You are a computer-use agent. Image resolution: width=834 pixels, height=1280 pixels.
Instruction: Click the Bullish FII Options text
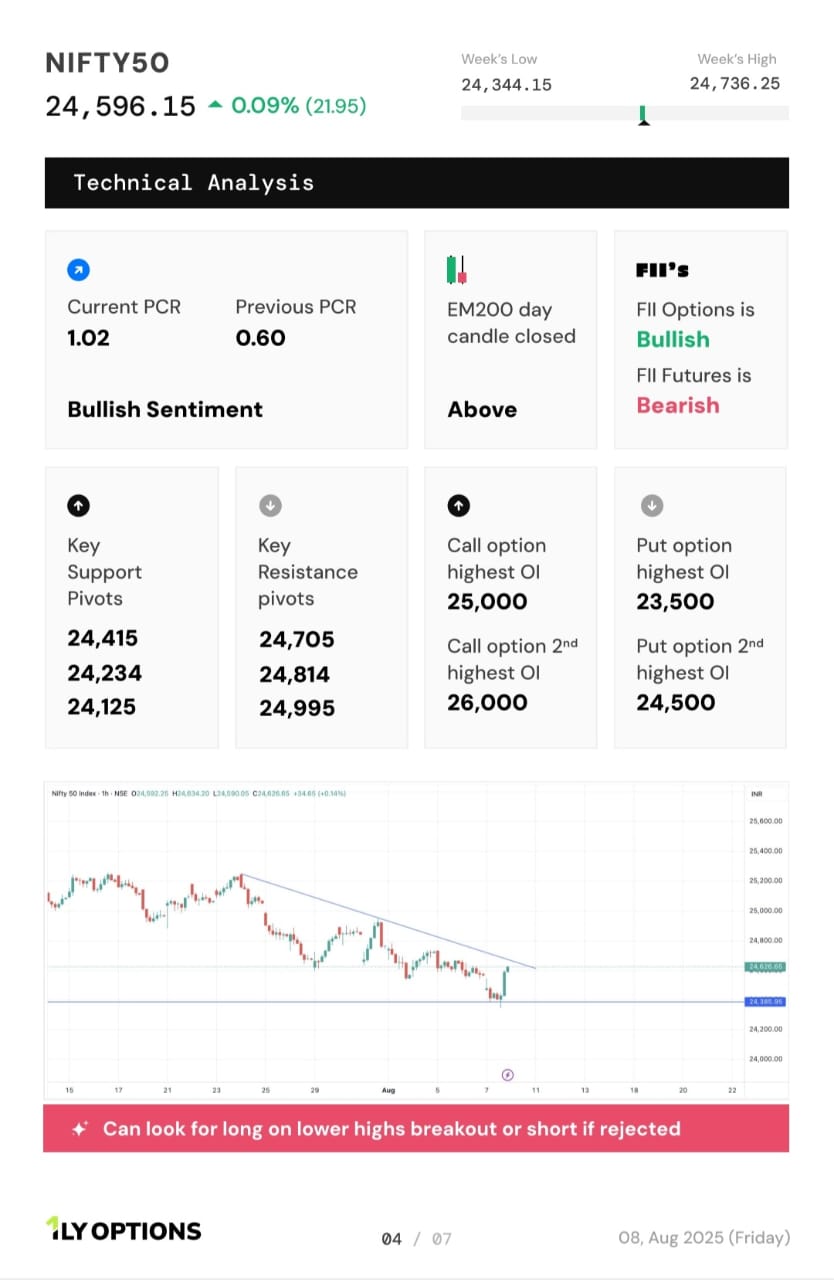[x=673, y=339]
